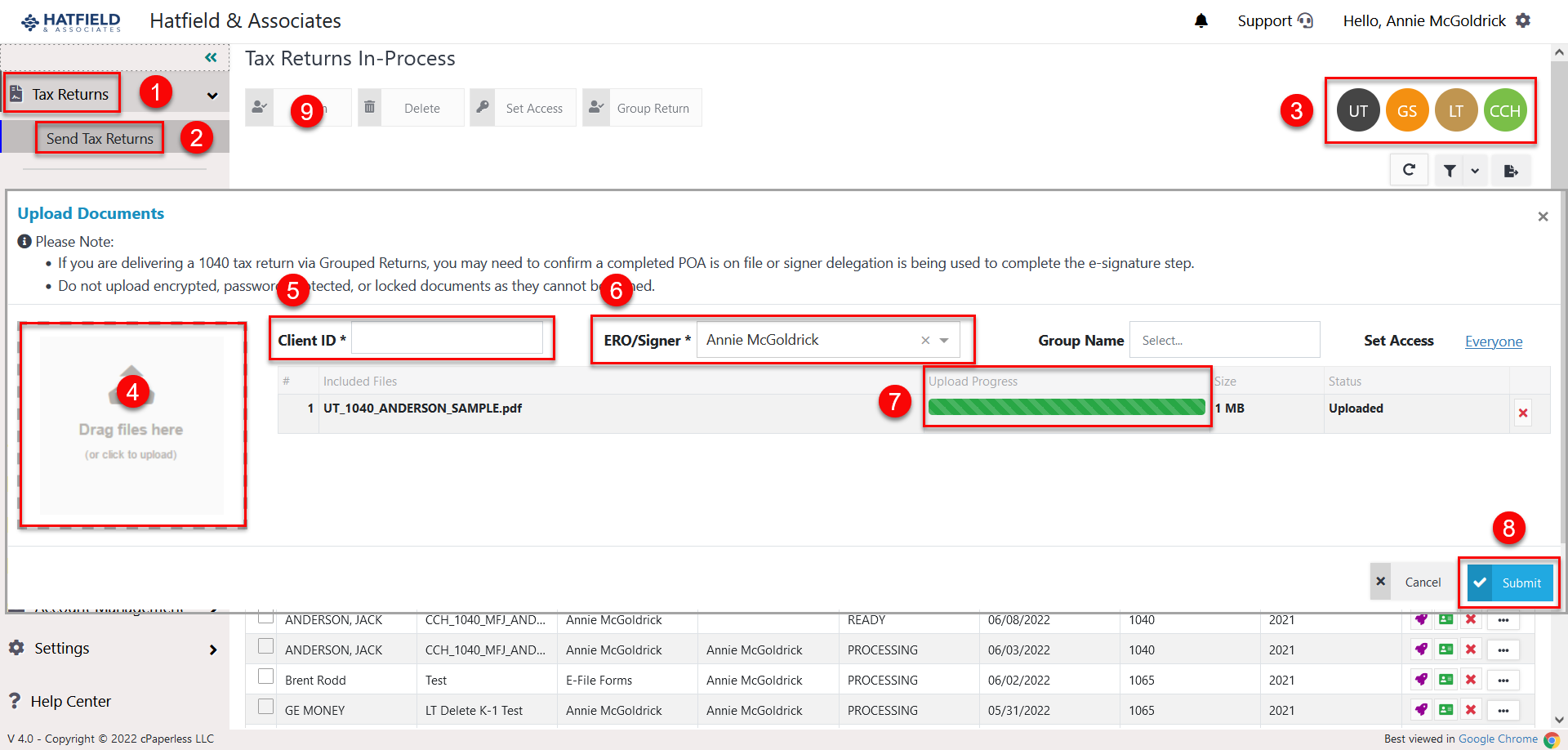Screen dimensions: 1568x750
Task: Submit the uploaded documents
Action: (1510, 582)
